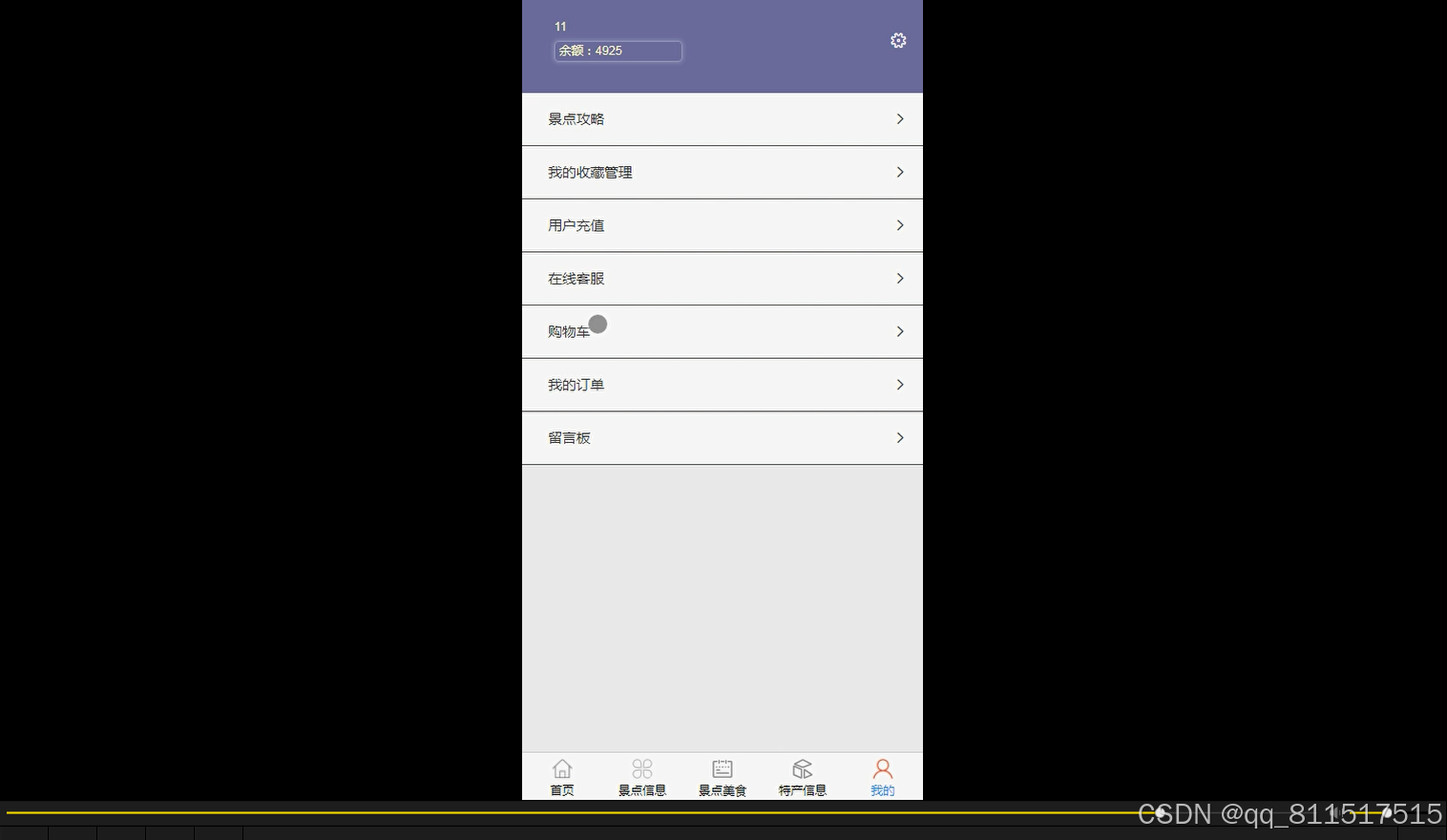Expand the 在线客服 row chevron

tap(900, 279)
